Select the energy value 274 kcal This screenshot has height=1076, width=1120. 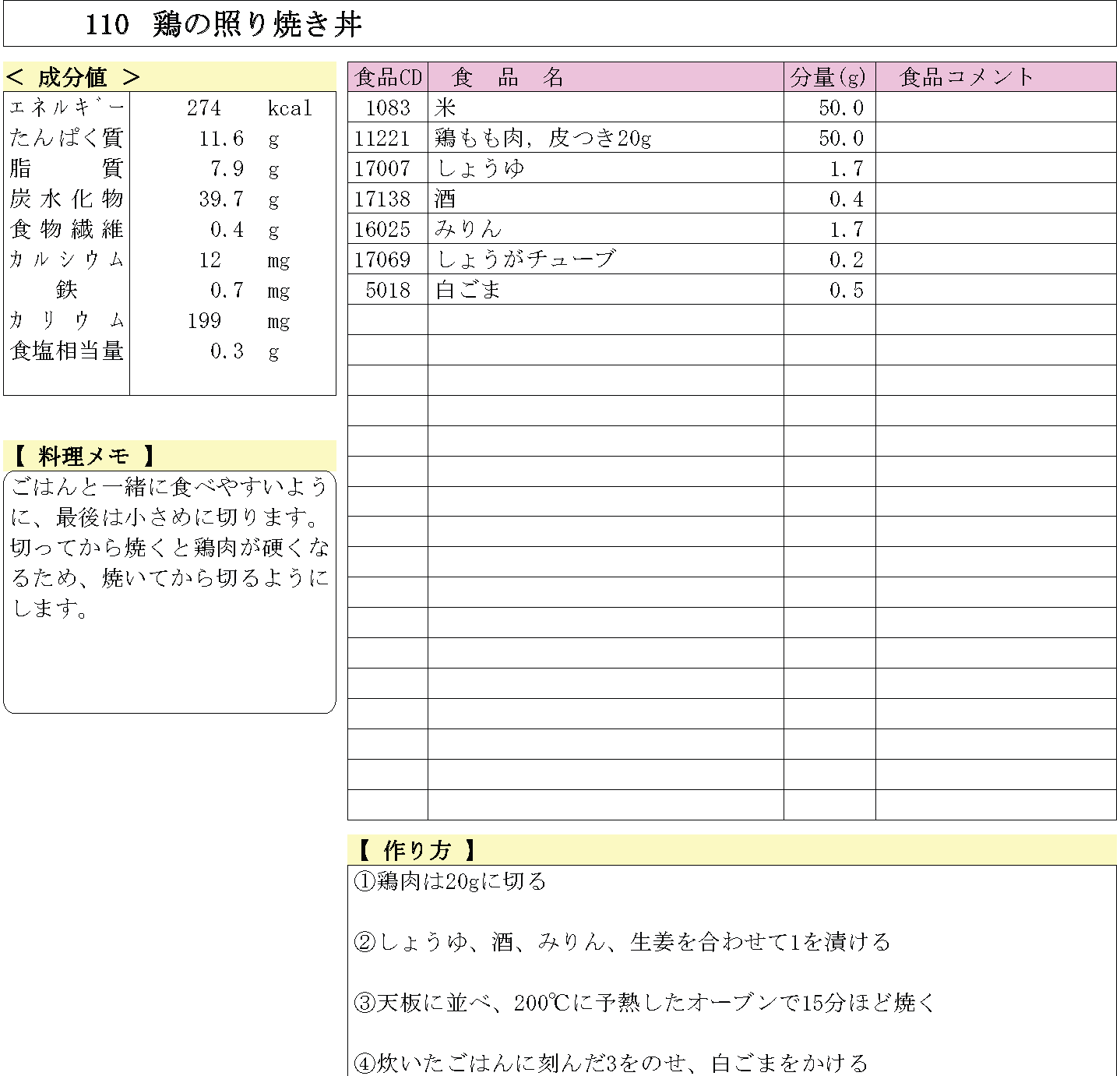point(204,108)
